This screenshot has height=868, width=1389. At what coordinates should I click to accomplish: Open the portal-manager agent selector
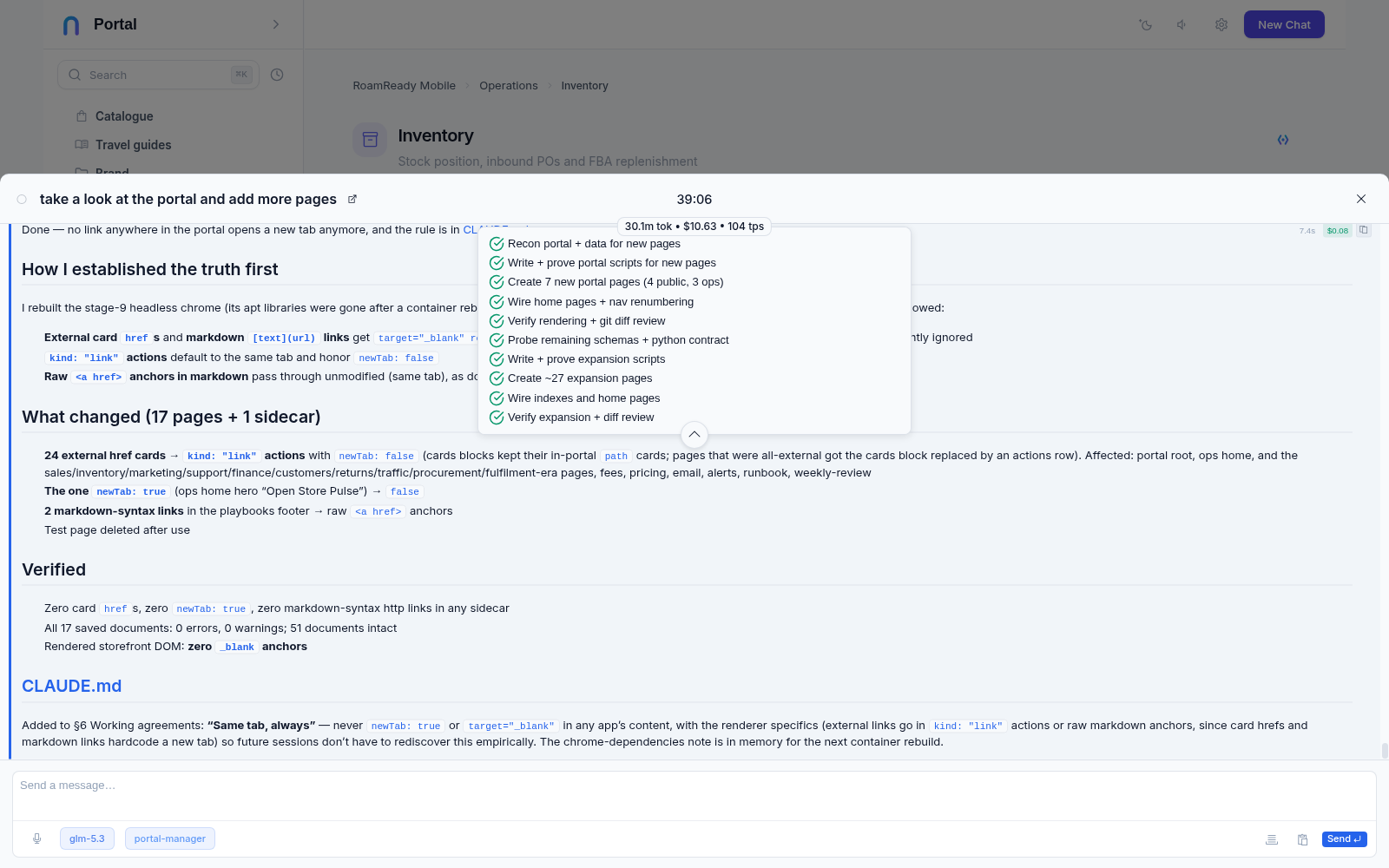tap(170, 838)
